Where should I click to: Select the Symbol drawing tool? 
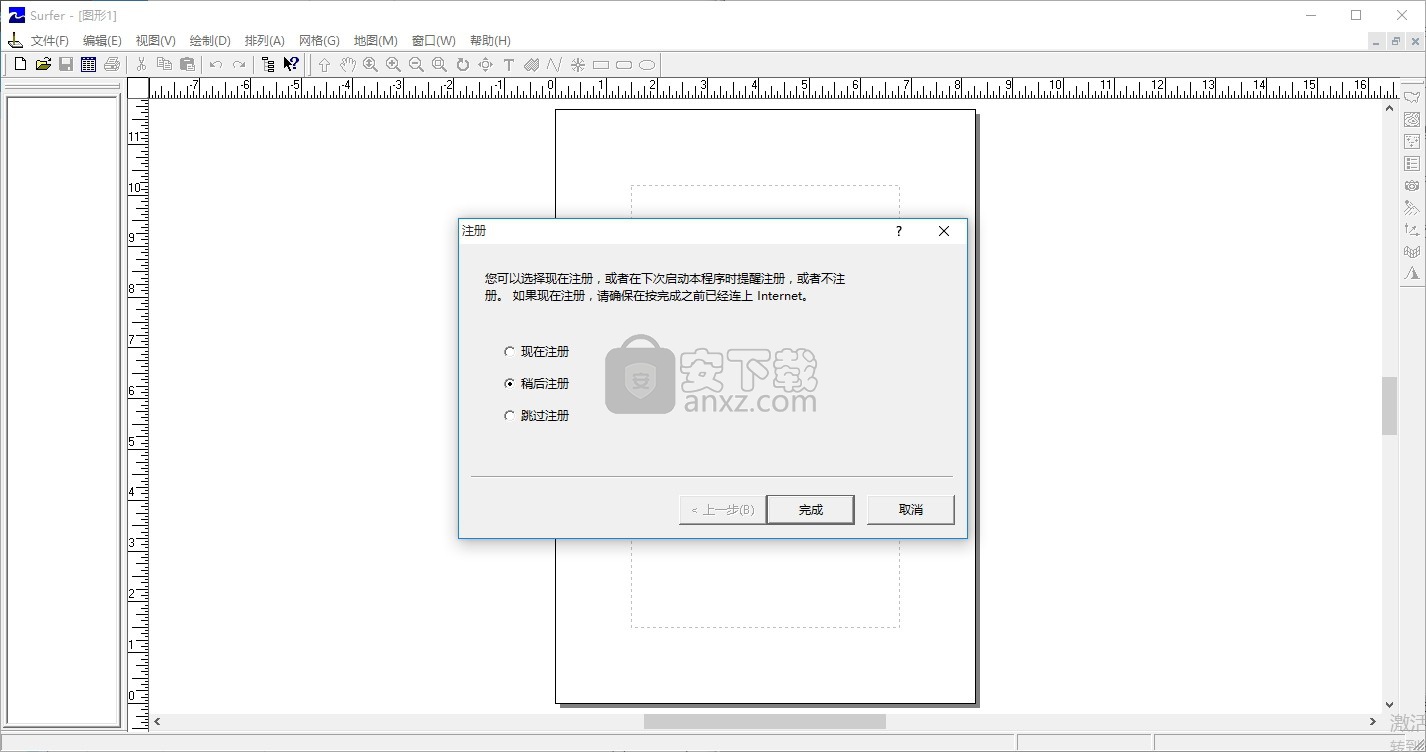tap(578, 64)
